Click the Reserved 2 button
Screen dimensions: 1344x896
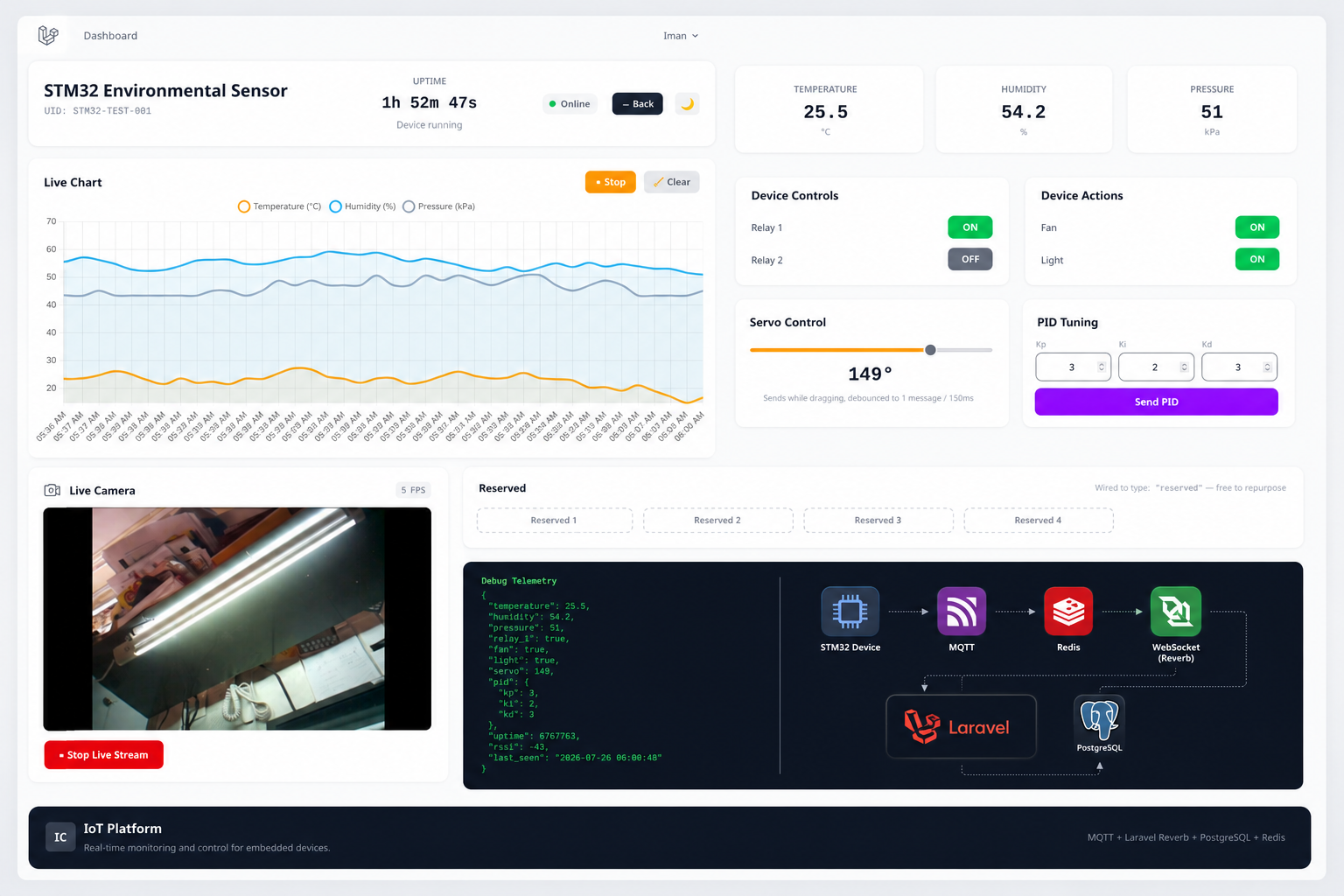coord(717,521)
